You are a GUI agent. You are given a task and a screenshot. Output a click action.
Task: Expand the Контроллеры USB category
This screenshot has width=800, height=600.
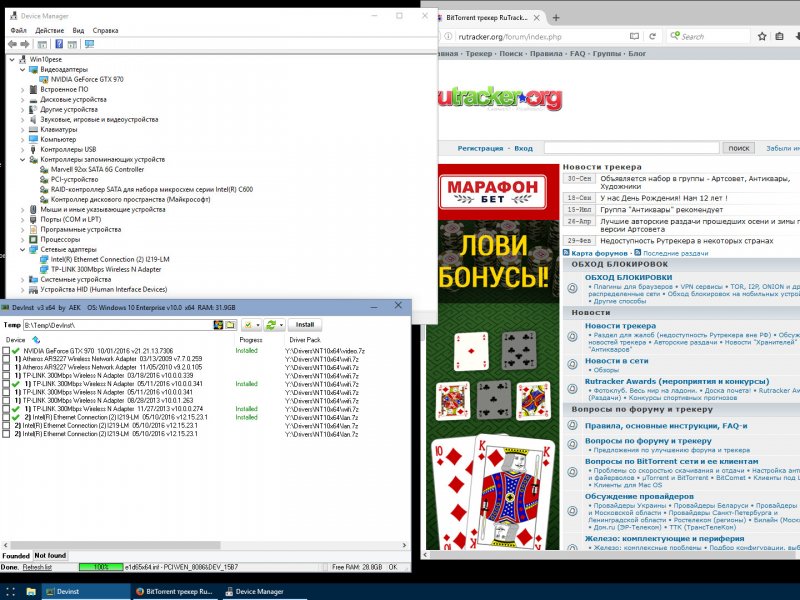coord(22,149)
